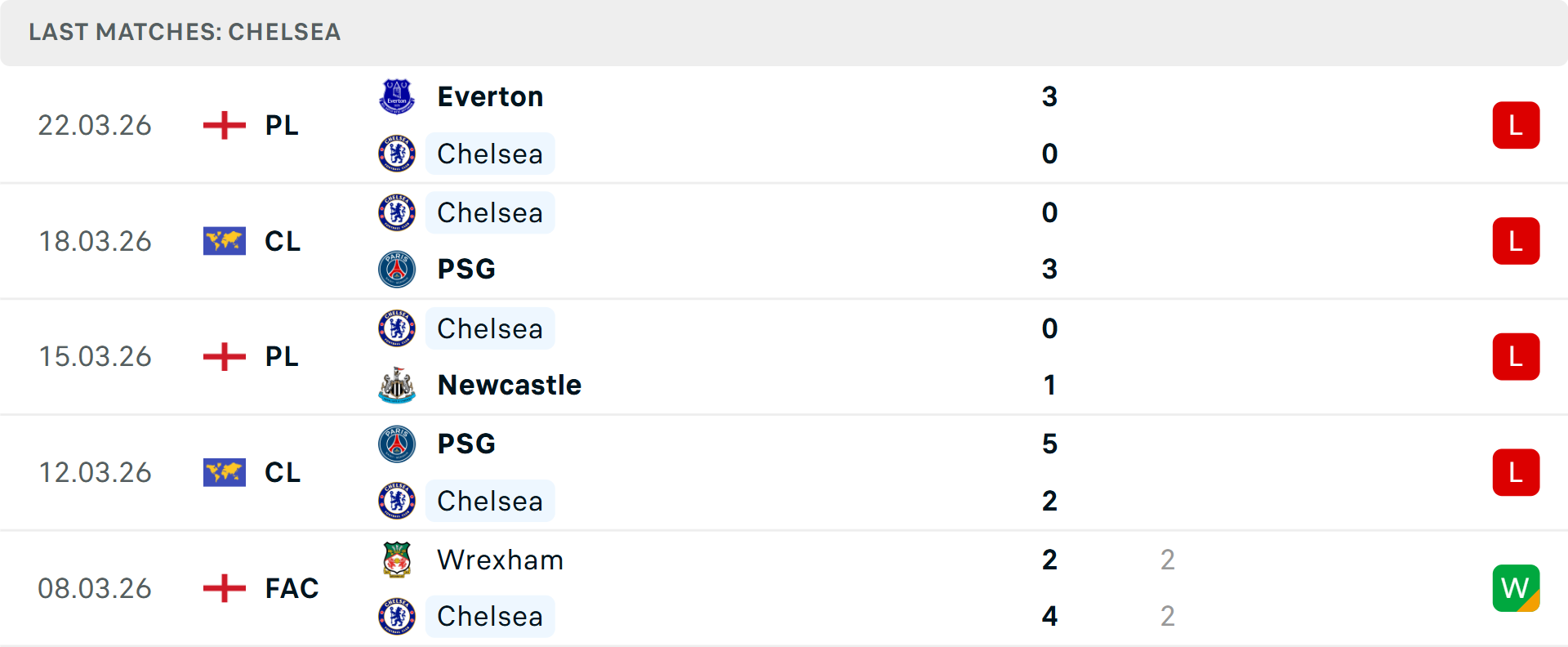Open the Wrexham team link
The image size is (1568, 647).
pyautogui.click(x=500, y=560)
